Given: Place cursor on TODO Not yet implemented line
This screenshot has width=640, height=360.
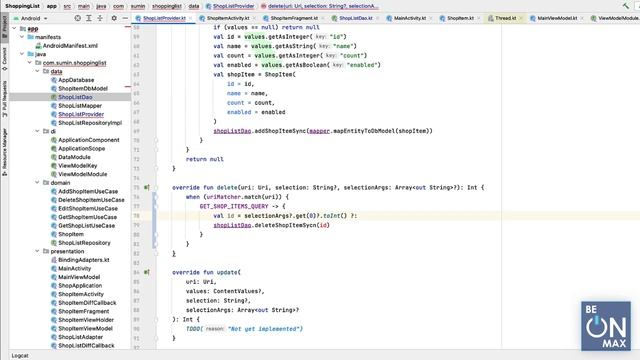Looking at the screenshot, I should (x=244, y=329).
